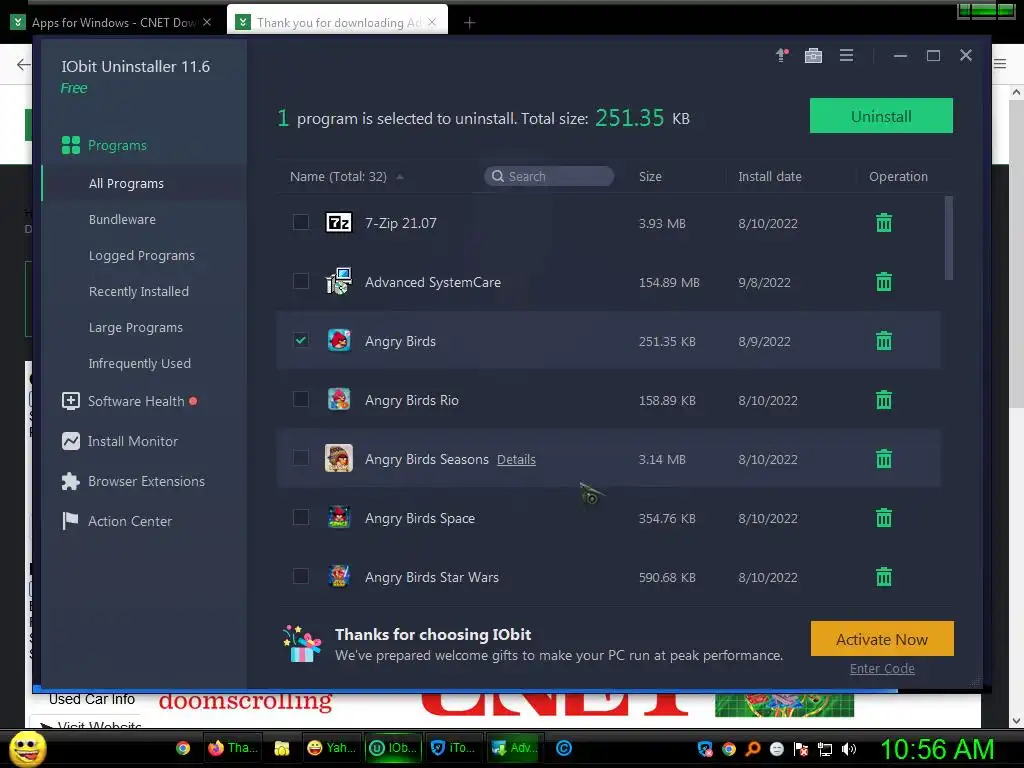Tick the Angry Birds Seasons checkbox
Screen dimensions: 1024x768
pyautogui.click(x=300, y=458)
